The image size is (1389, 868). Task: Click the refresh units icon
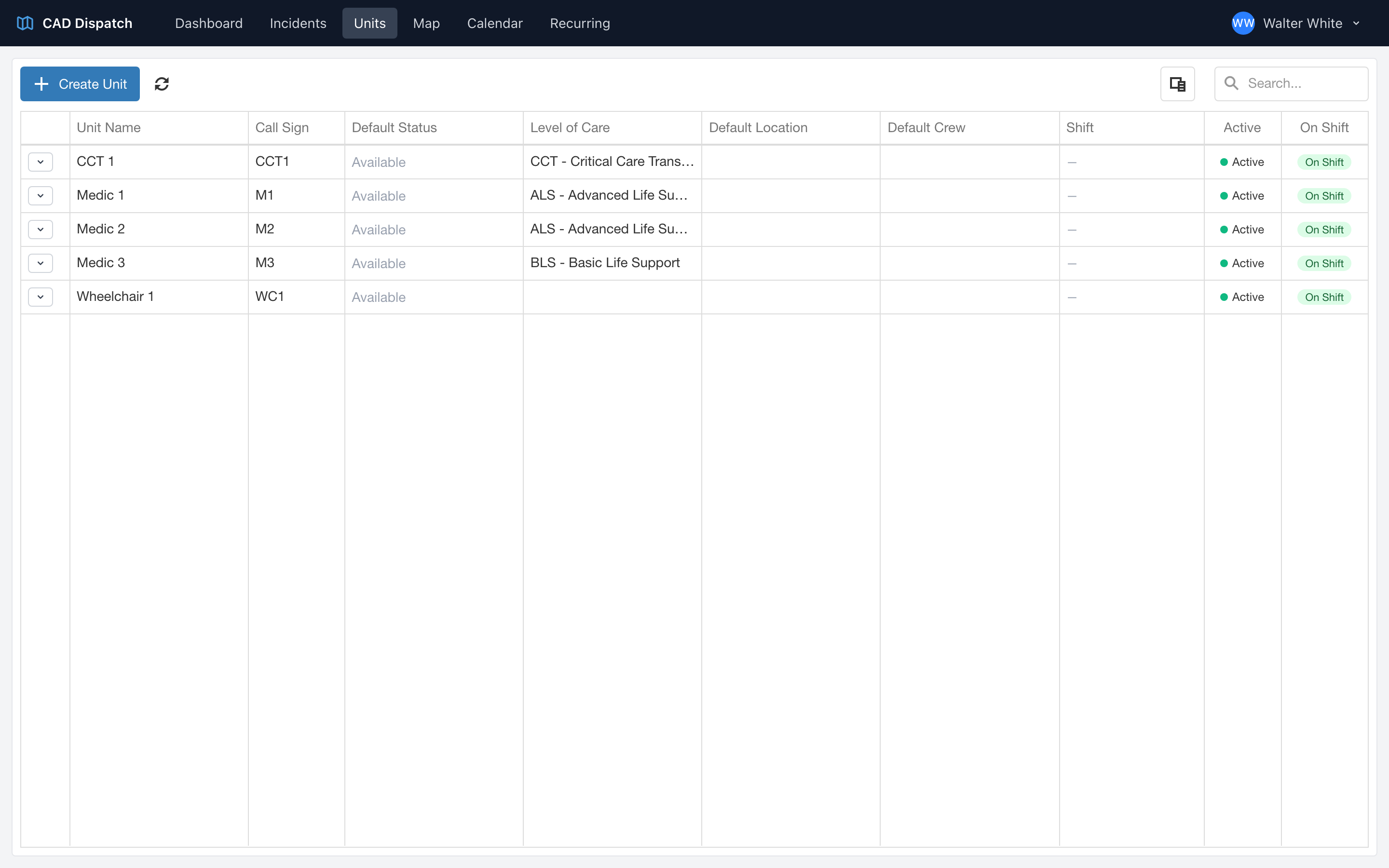click(162, 84)
